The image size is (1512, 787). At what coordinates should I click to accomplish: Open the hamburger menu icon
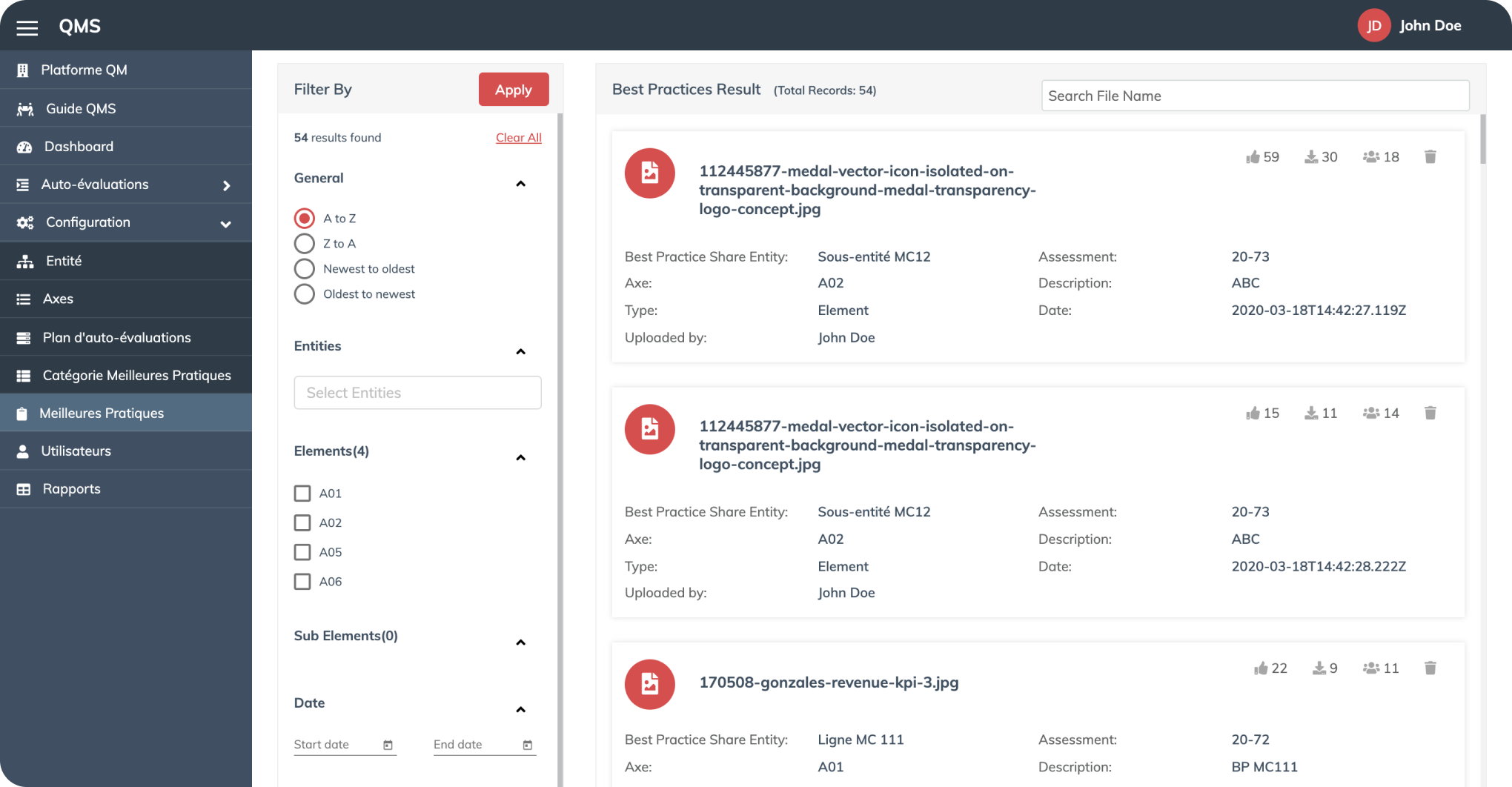pyautogui.click(x=27, y=27)
